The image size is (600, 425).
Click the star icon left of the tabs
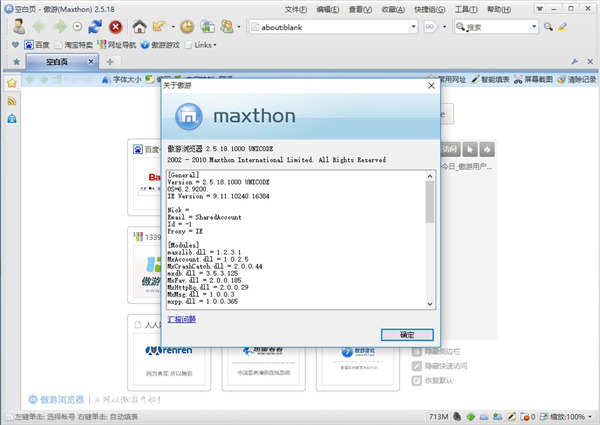(16, 62)
